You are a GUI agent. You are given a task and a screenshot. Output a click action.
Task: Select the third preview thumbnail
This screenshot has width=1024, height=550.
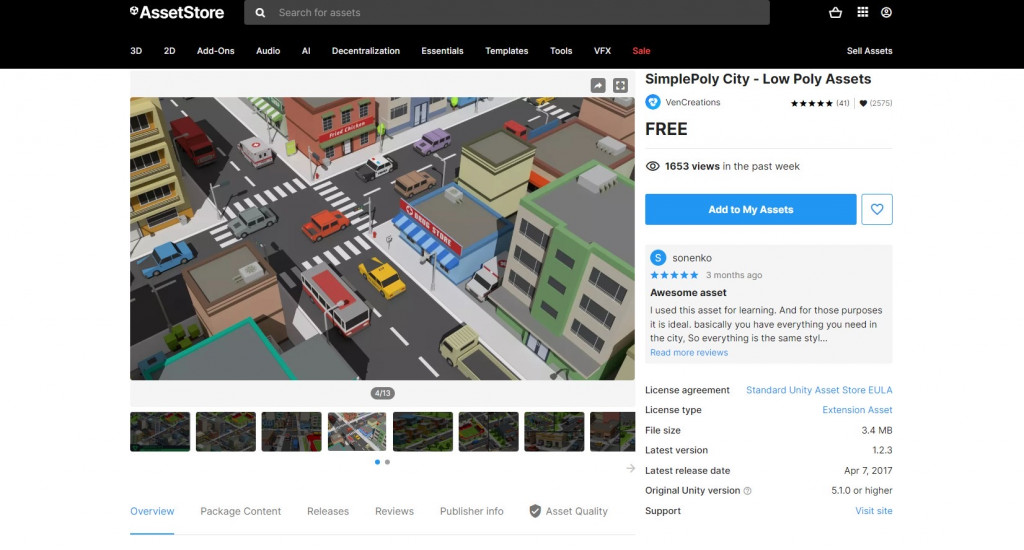pyautogui.click(x=291, y=431)
